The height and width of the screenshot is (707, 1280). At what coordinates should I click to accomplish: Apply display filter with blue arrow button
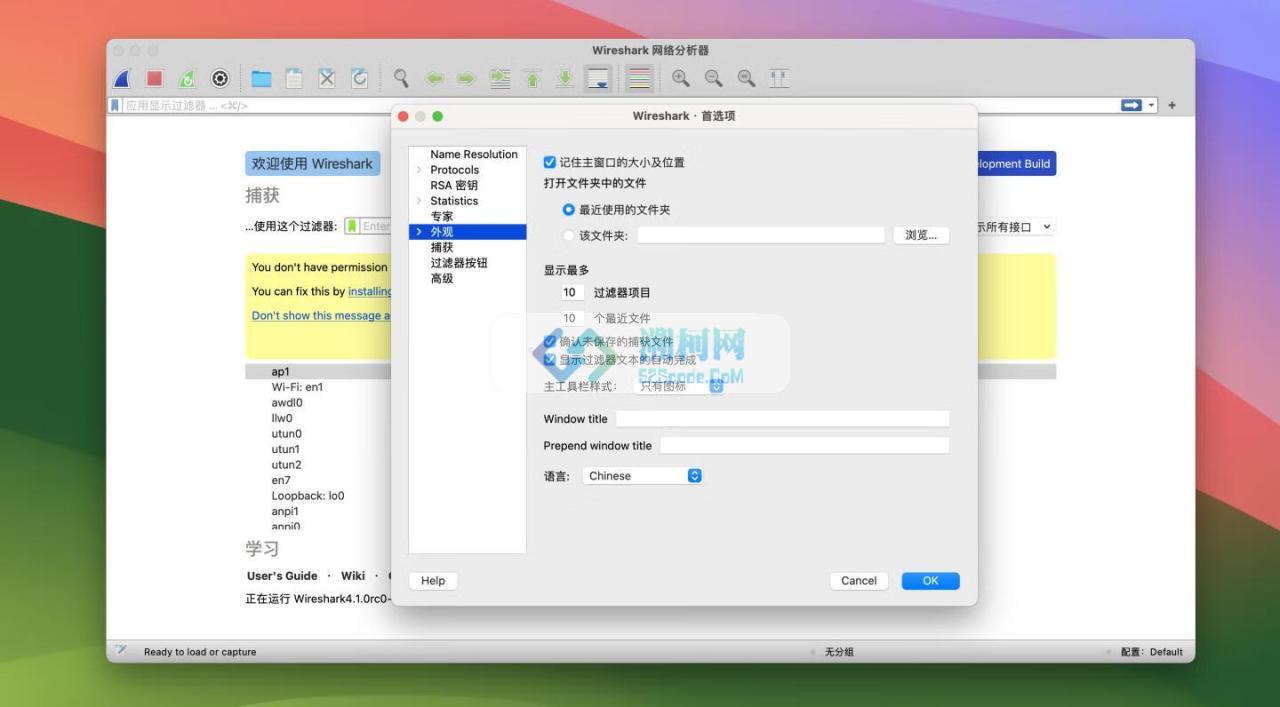1132,105
